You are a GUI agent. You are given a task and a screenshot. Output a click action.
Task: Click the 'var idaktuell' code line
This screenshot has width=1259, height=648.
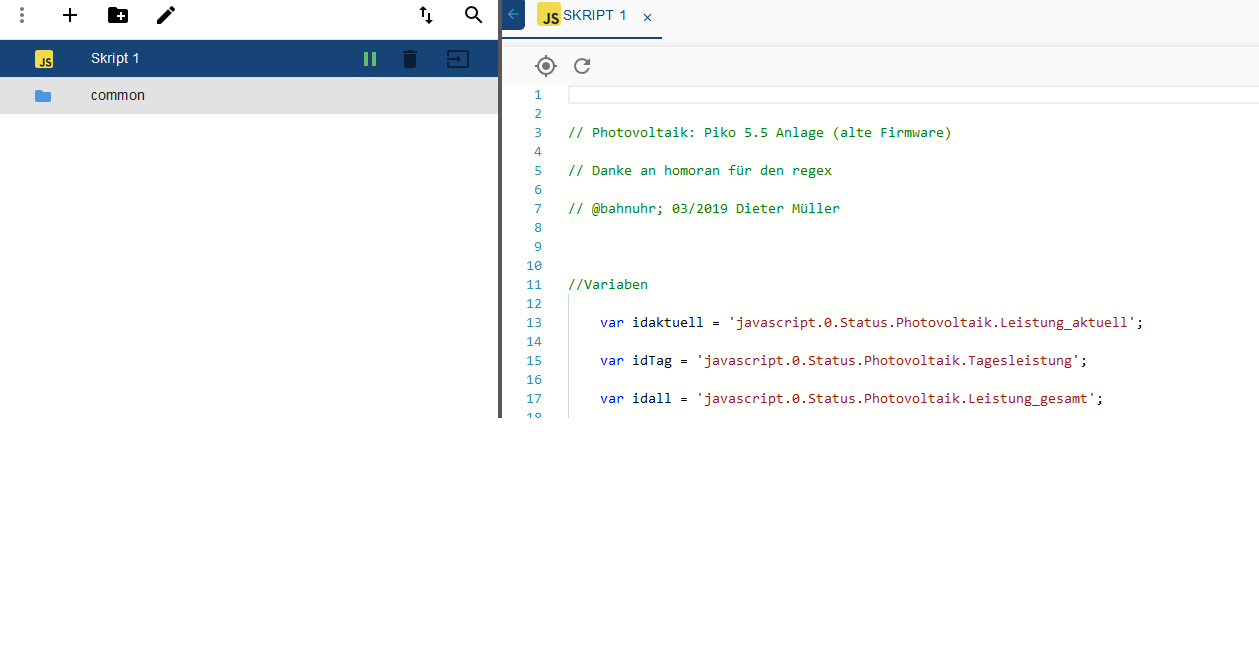[872, 323]
